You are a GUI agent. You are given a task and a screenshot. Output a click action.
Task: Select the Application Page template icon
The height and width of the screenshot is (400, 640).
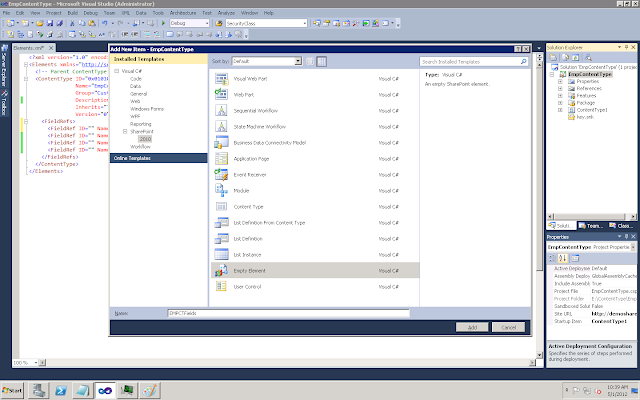221,159
